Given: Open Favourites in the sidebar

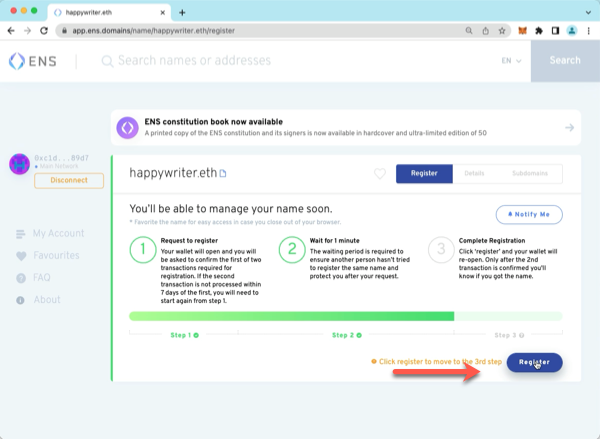Looking at the screenshot, I should click(48, 255).
